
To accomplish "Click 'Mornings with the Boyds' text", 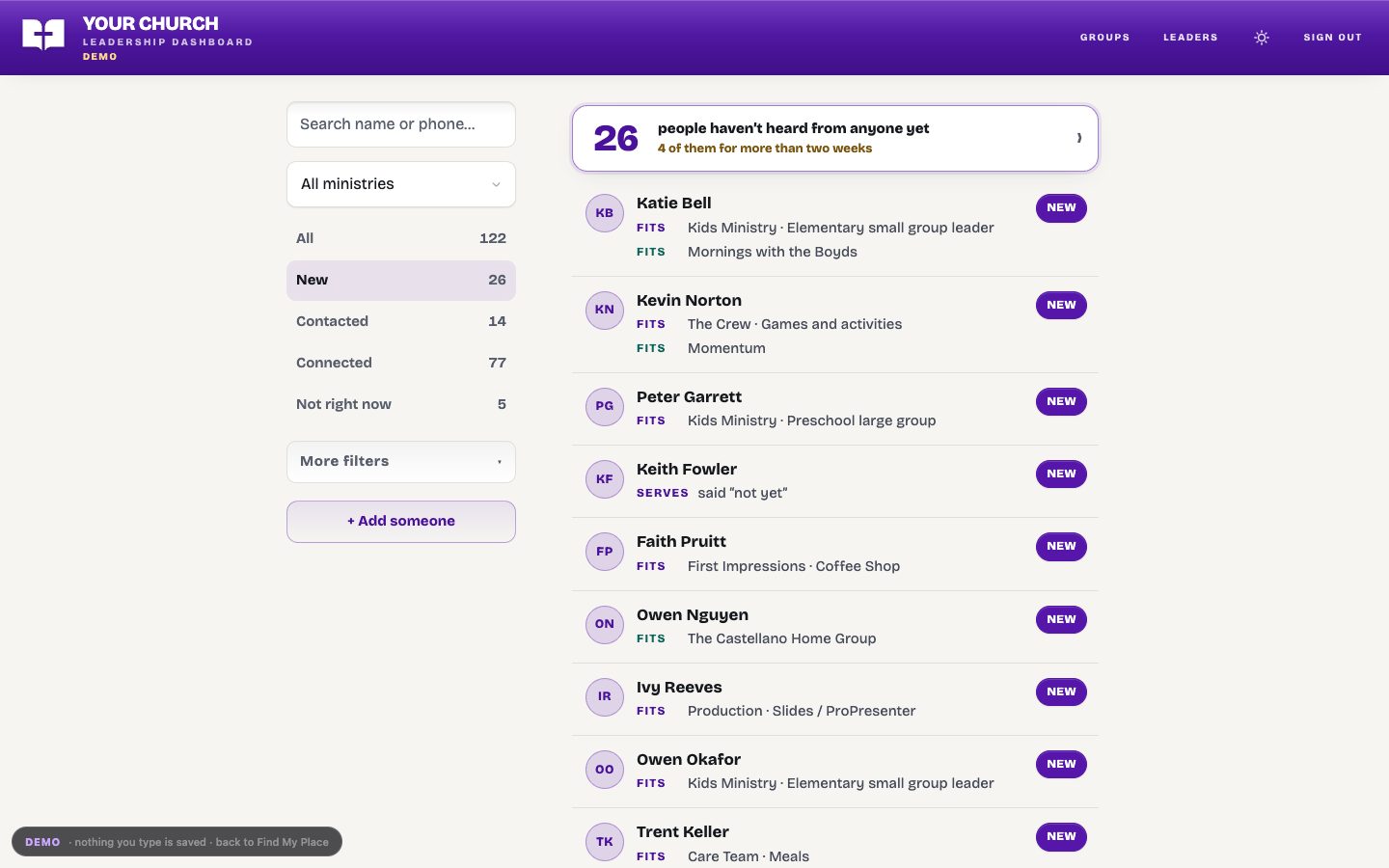I will (x=773, y=252).
